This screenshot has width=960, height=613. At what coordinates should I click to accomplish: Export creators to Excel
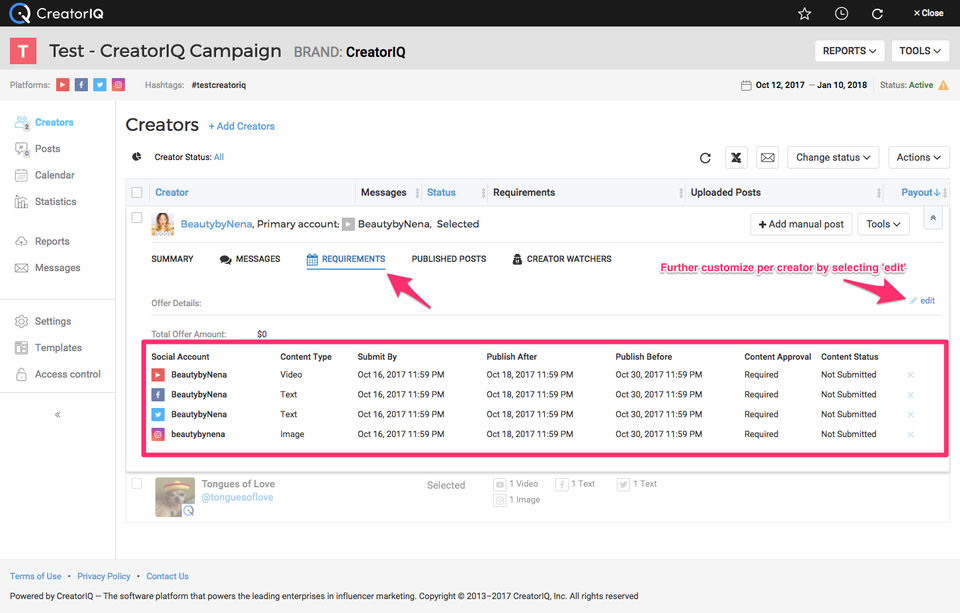coord(736,157)
